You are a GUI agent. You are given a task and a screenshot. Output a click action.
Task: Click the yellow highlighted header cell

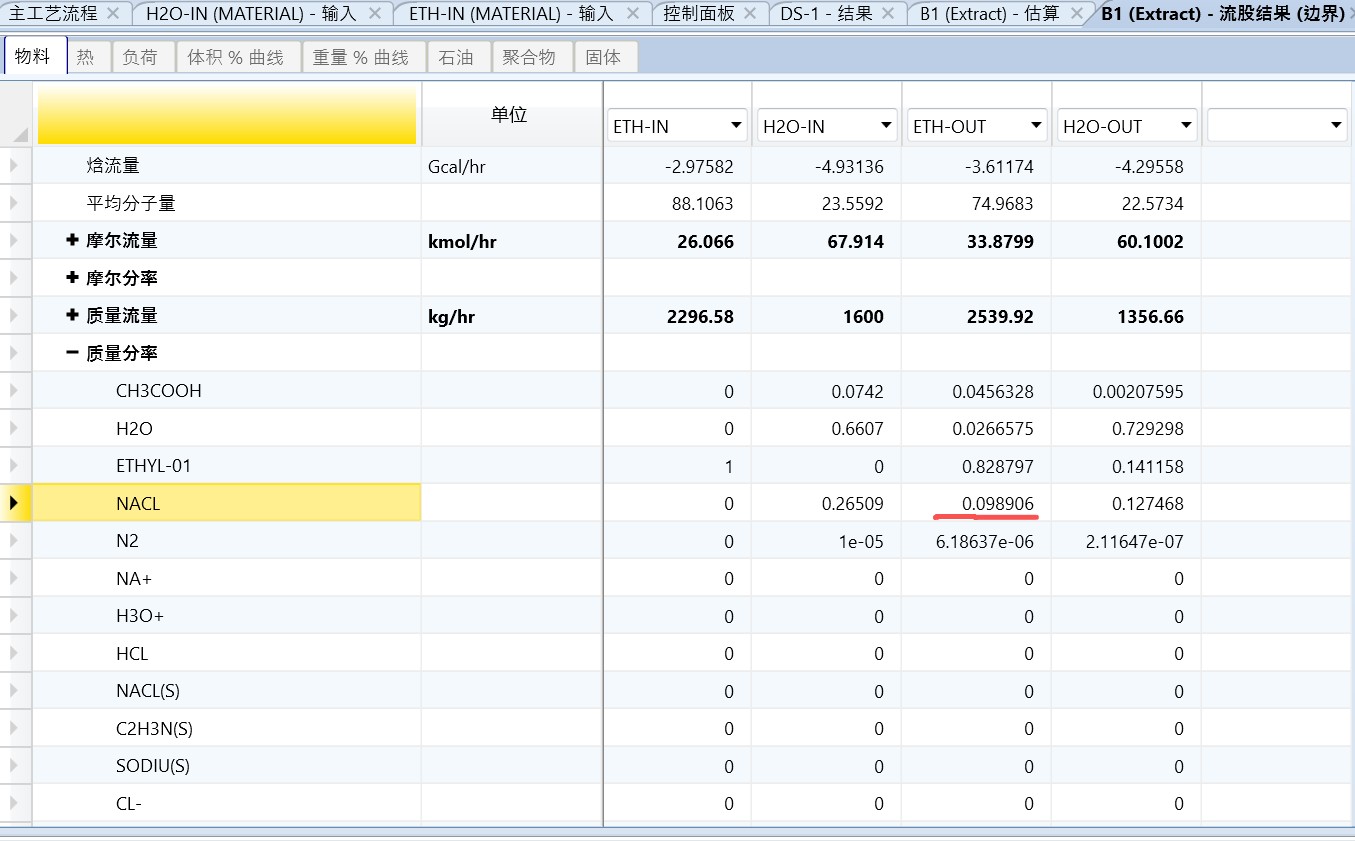tap(227, 115)
